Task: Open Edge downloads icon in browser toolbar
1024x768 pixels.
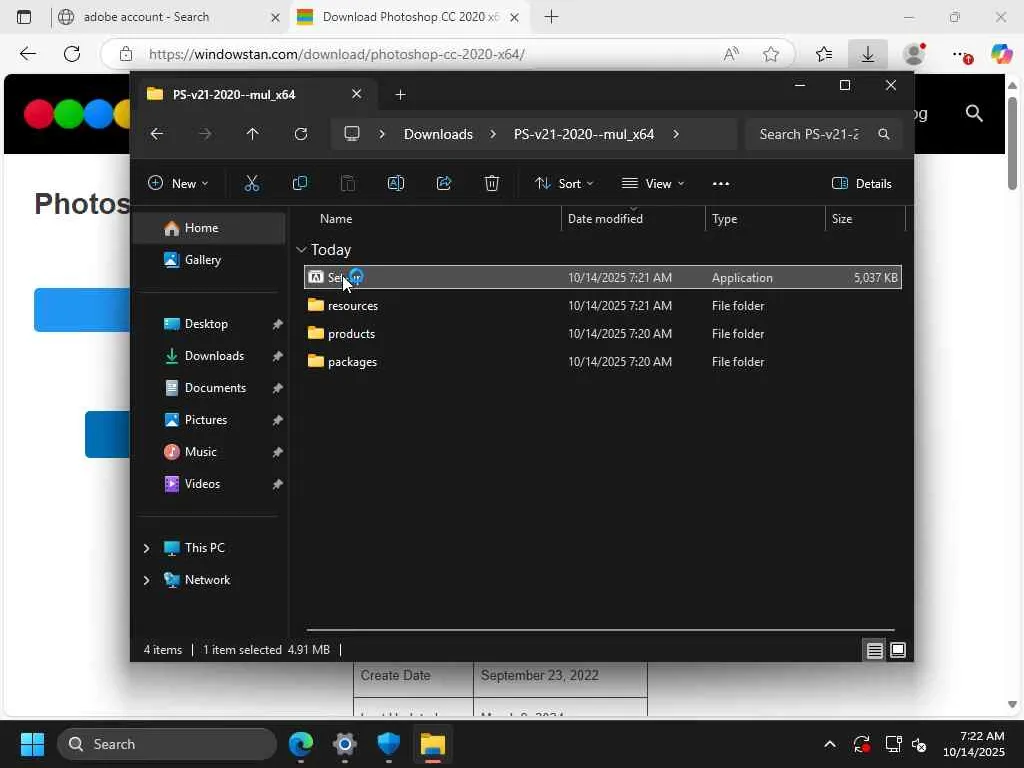Action: pyautogui.click(x=867, y=54)
